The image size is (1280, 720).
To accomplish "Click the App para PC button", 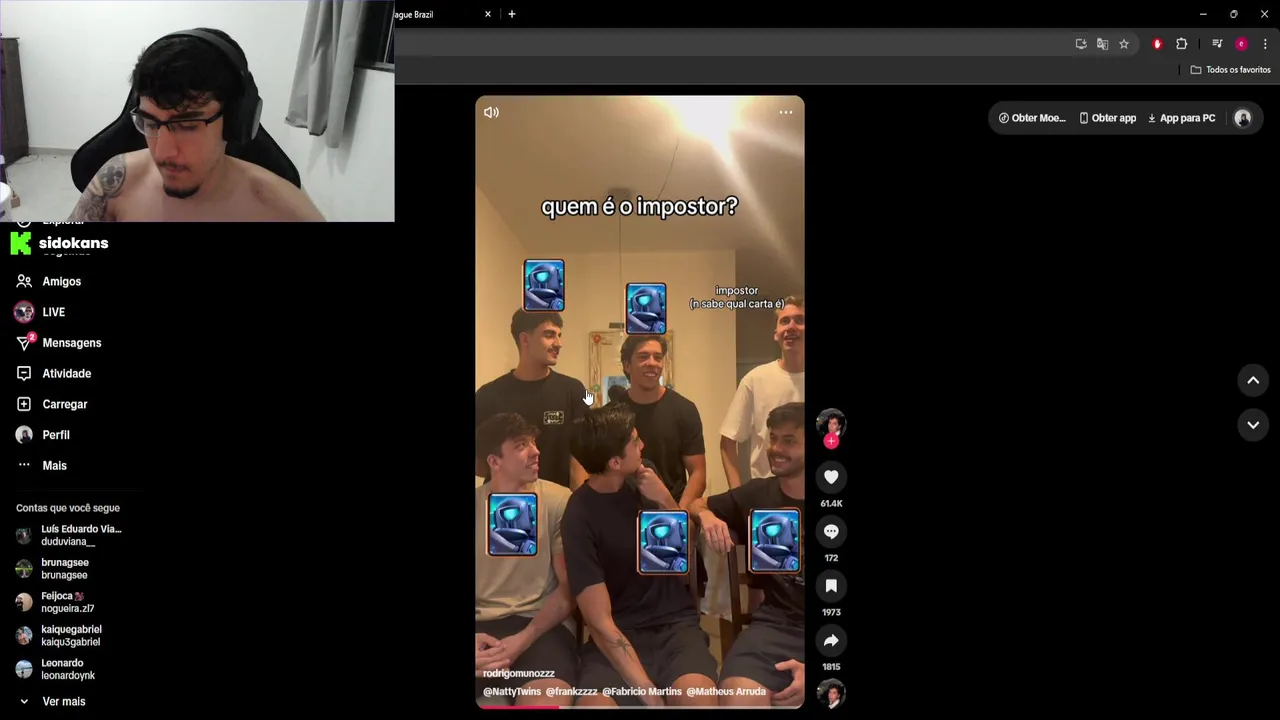I will click(x=1181, y=118).
